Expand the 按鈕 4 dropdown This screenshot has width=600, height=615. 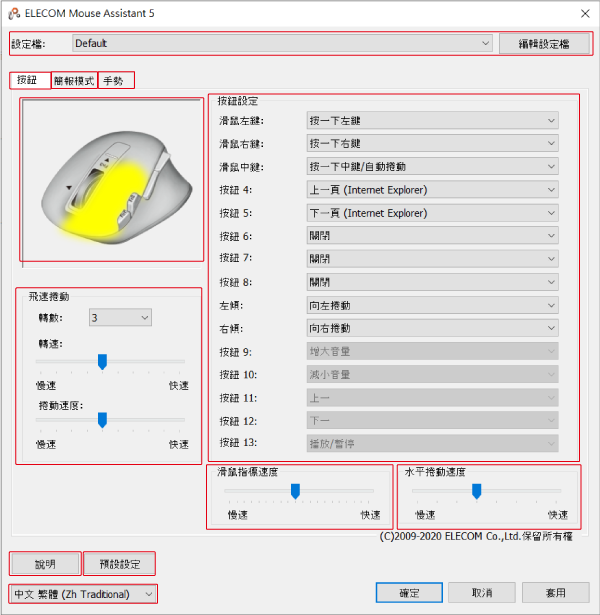point(432,190)
